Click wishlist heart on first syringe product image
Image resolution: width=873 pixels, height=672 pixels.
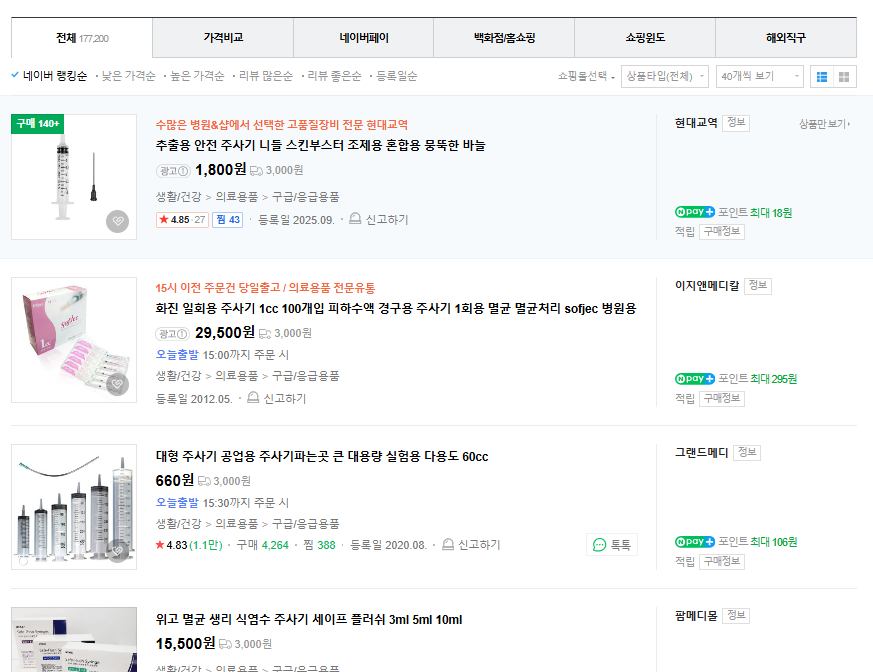pos(118,221)
